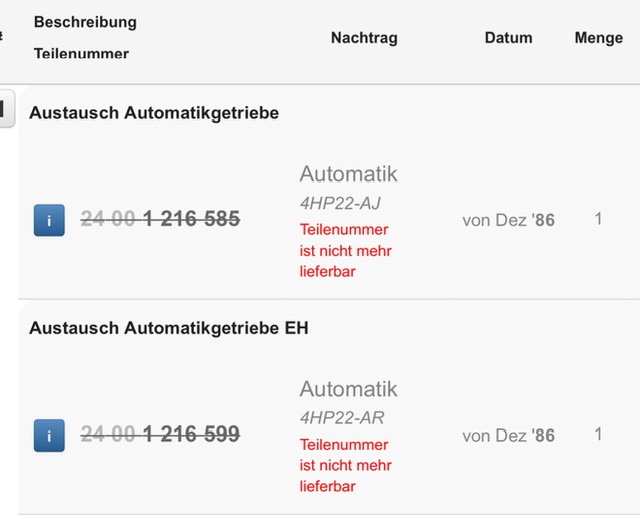Click the 4HP22-AJ transmission code

pyautogui.click(x=340, y=203)
